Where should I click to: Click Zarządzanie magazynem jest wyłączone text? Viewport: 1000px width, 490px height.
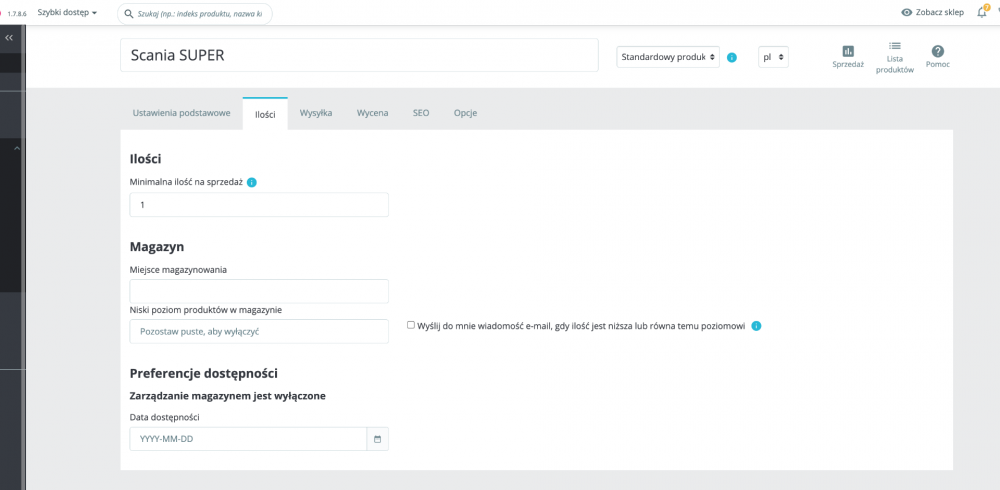pos(228,396)
